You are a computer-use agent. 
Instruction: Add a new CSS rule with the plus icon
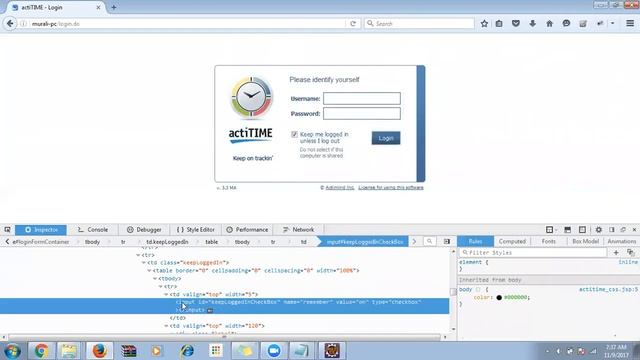(x=616, y=253)
